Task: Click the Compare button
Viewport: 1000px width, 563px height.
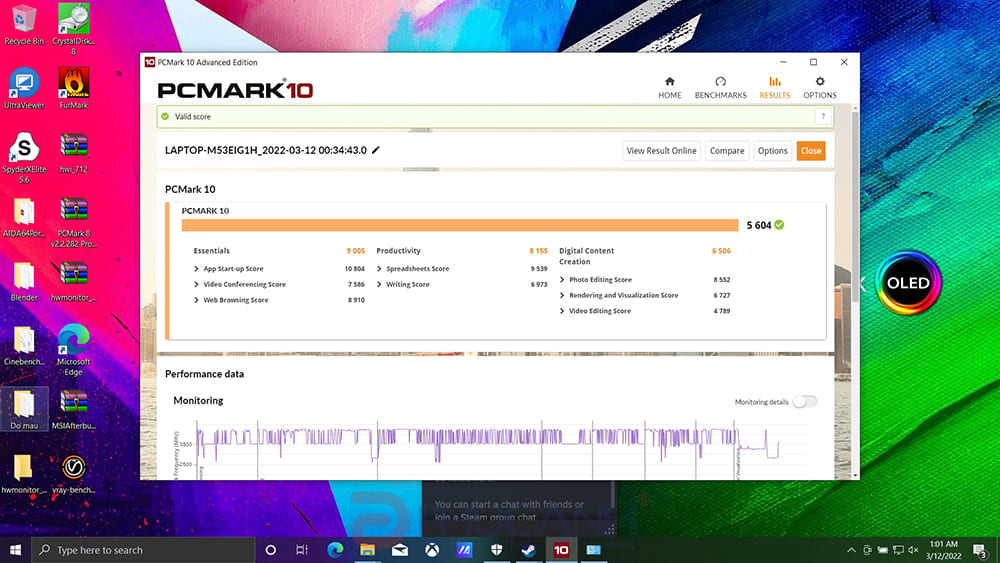Action: coord(727,150)
